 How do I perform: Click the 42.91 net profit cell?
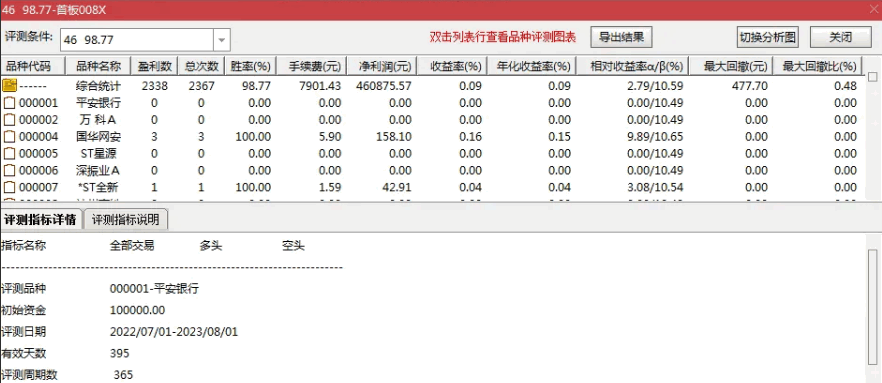pos(397,187)
